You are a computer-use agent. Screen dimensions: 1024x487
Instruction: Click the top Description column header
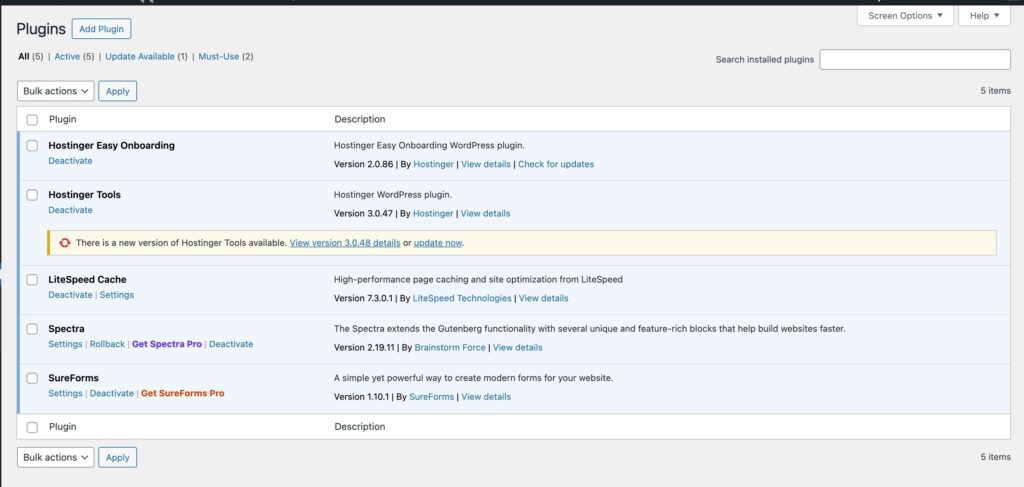360,119
